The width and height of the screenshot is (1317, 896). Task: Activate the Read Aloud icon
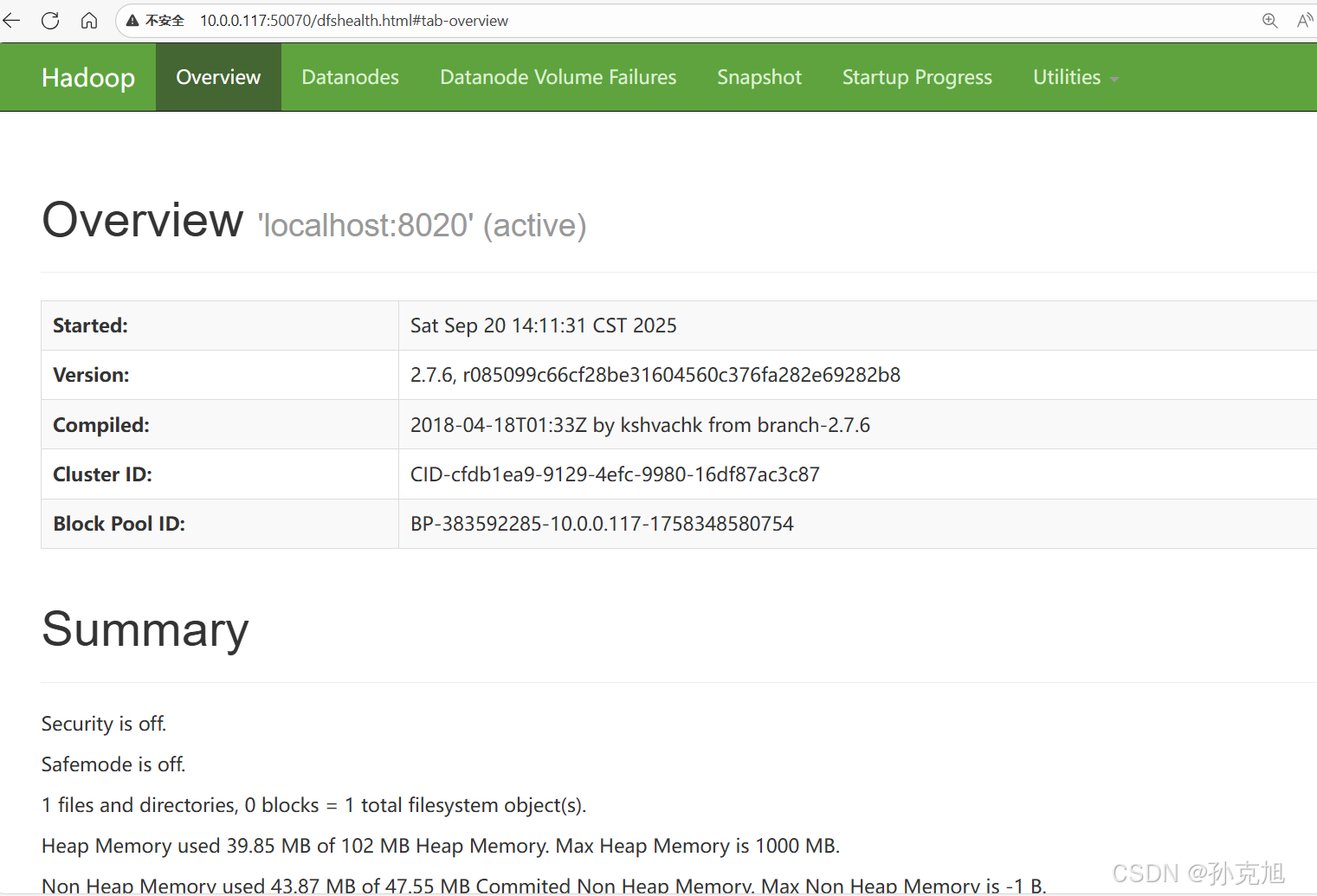(1305, 20)
